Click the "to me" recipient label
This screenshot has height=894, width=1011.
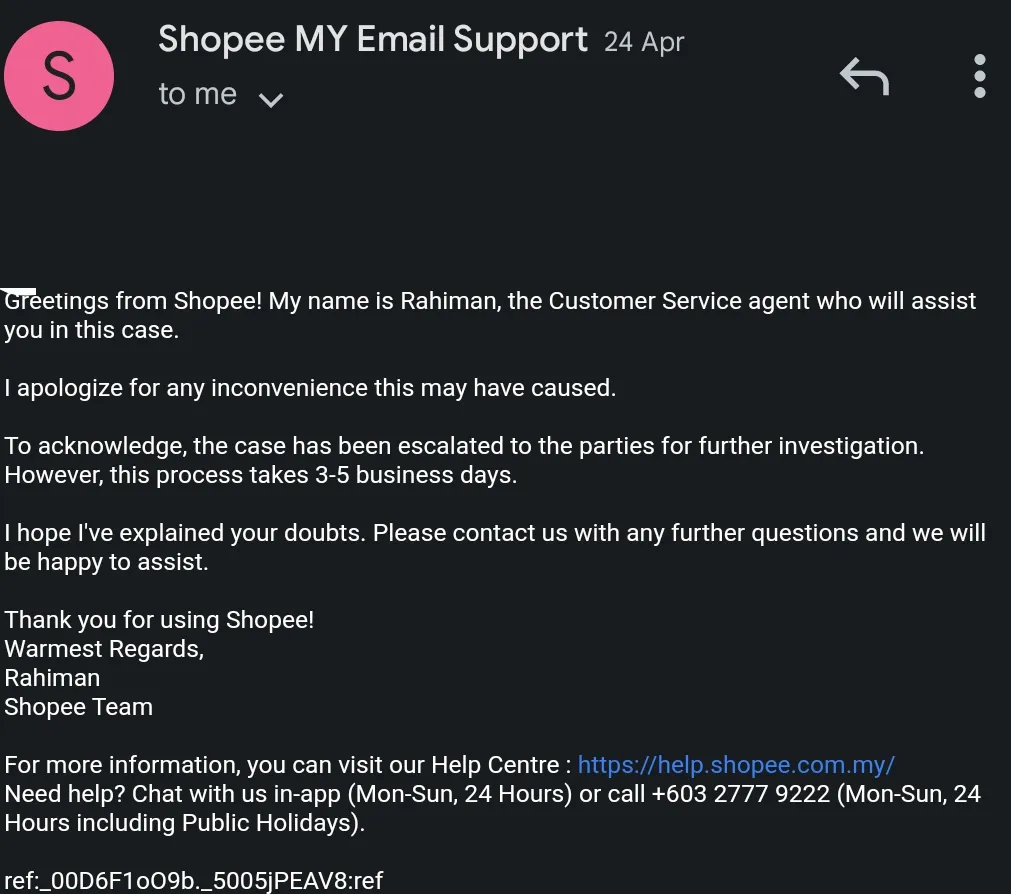[198, 94]
